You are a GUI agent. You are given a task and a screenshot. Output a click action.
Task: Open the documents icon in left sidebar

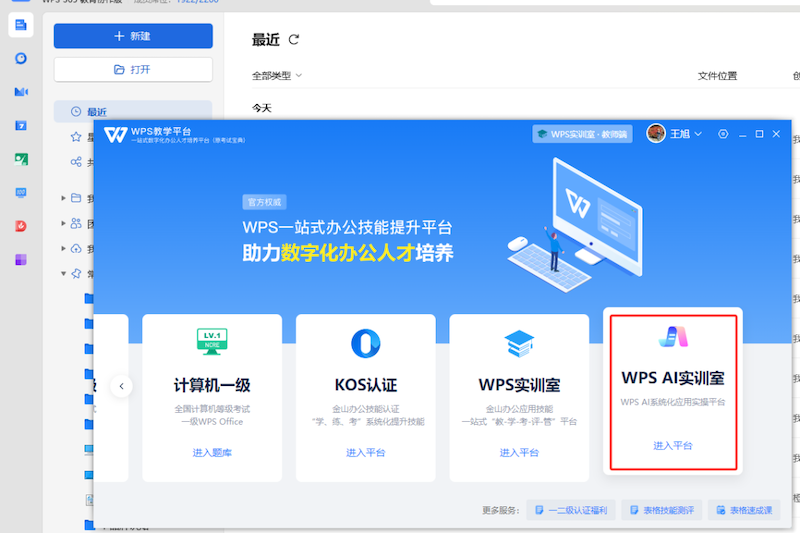coord(21,25)
